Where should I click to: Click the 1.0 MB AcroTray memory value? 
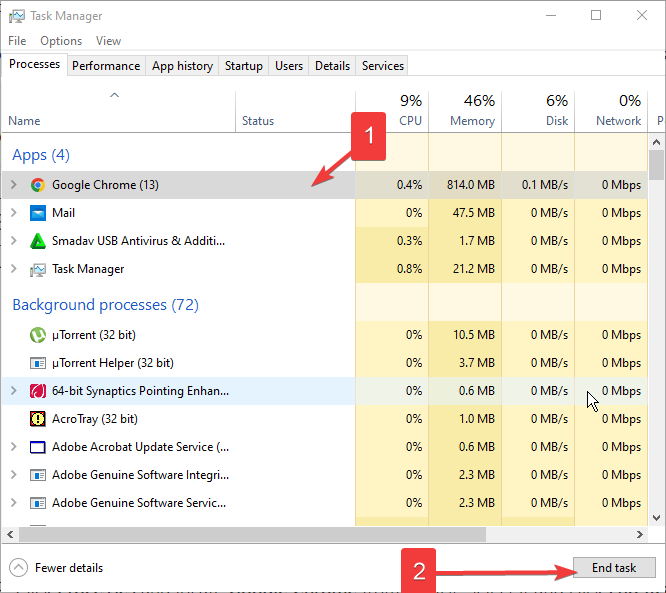(x=477, y=419)
